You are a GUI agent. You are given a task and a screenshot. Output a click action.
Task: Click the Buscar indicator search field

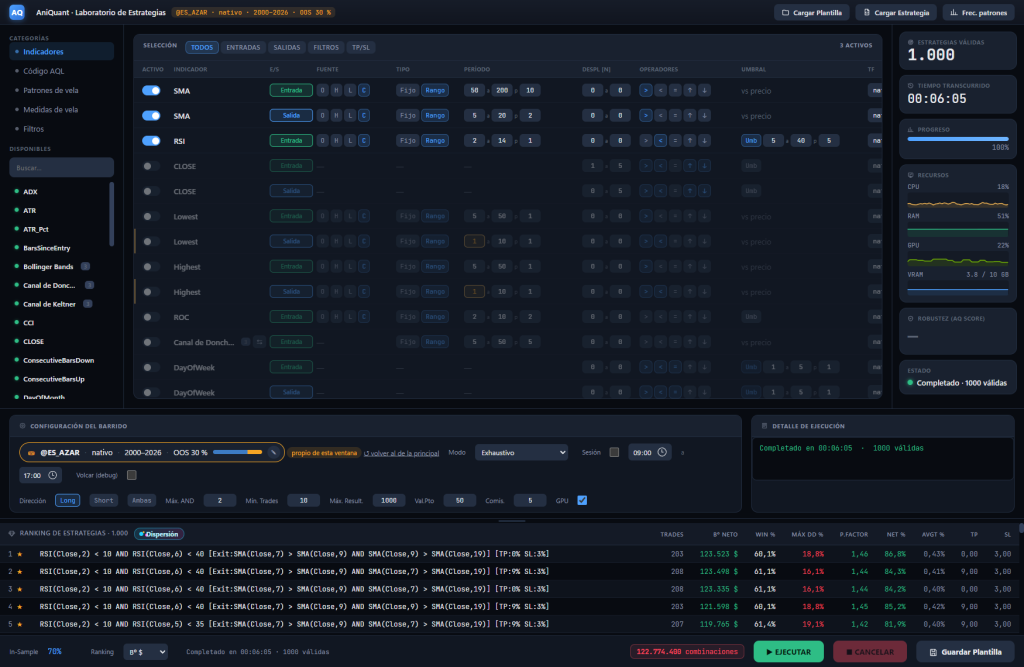(61, 168)
